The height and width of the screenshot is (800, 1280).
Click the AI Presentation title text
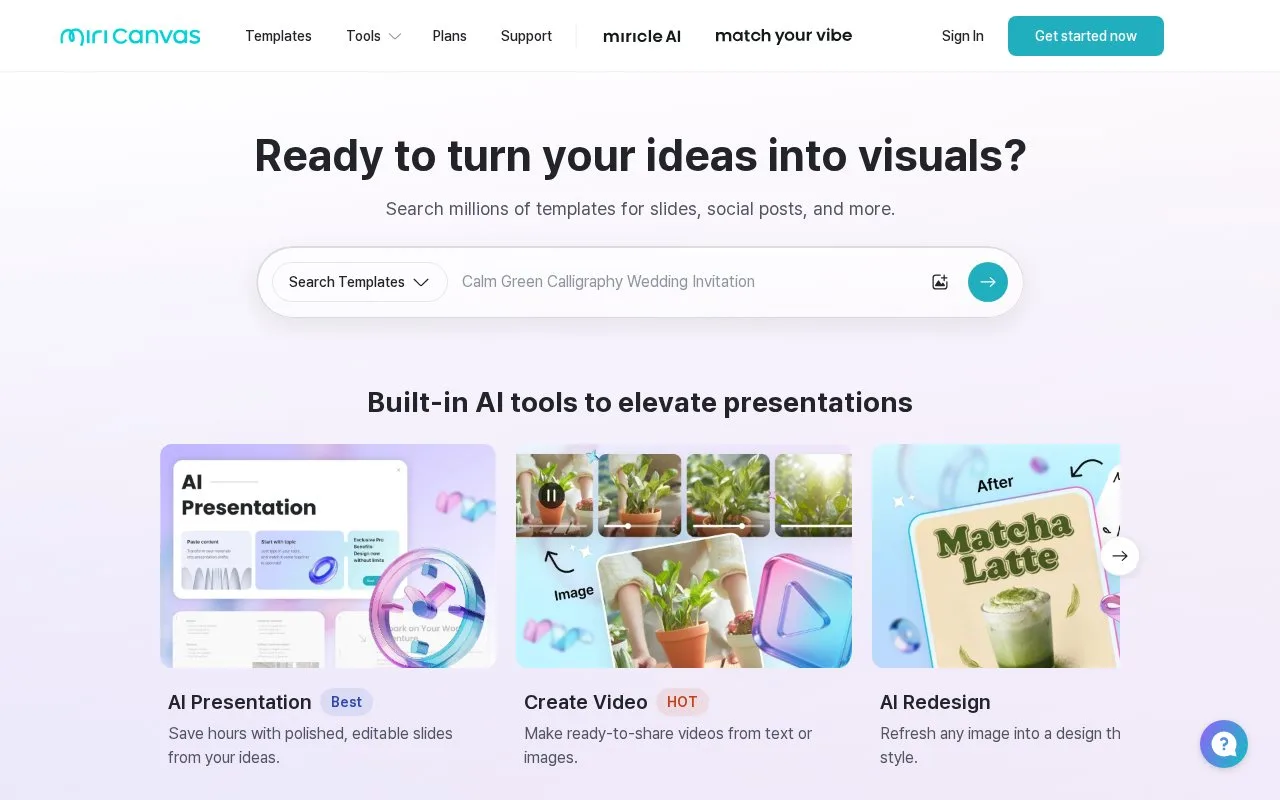point(240,702)
